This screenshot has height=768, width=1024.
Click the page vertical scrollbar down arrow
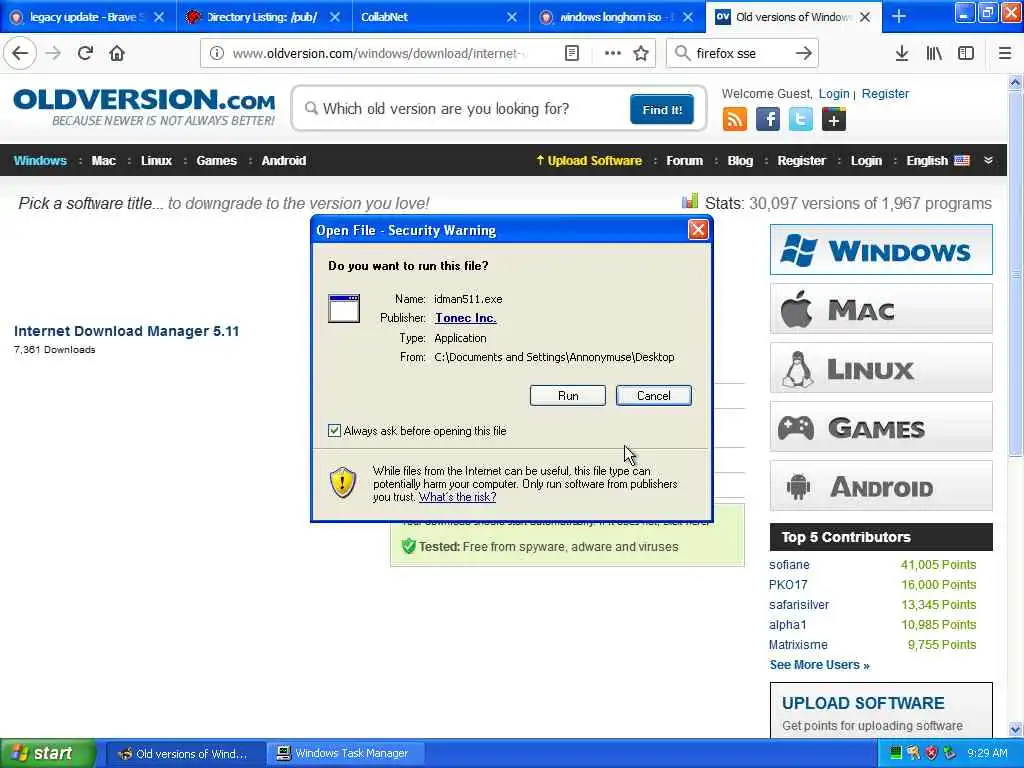[x=1016, y=729]
